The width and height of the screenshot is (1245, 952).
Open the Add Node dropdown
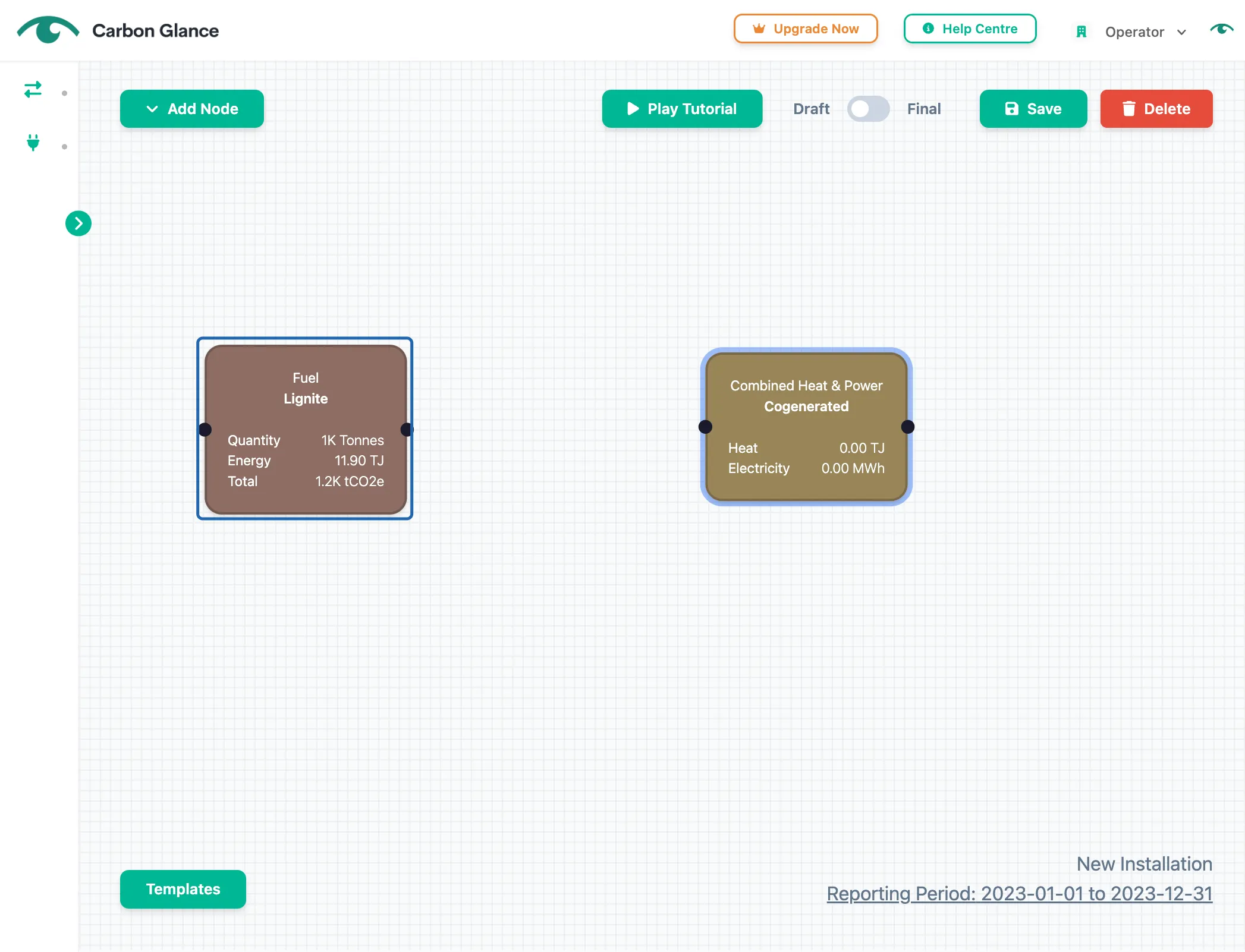click(192, 109)
